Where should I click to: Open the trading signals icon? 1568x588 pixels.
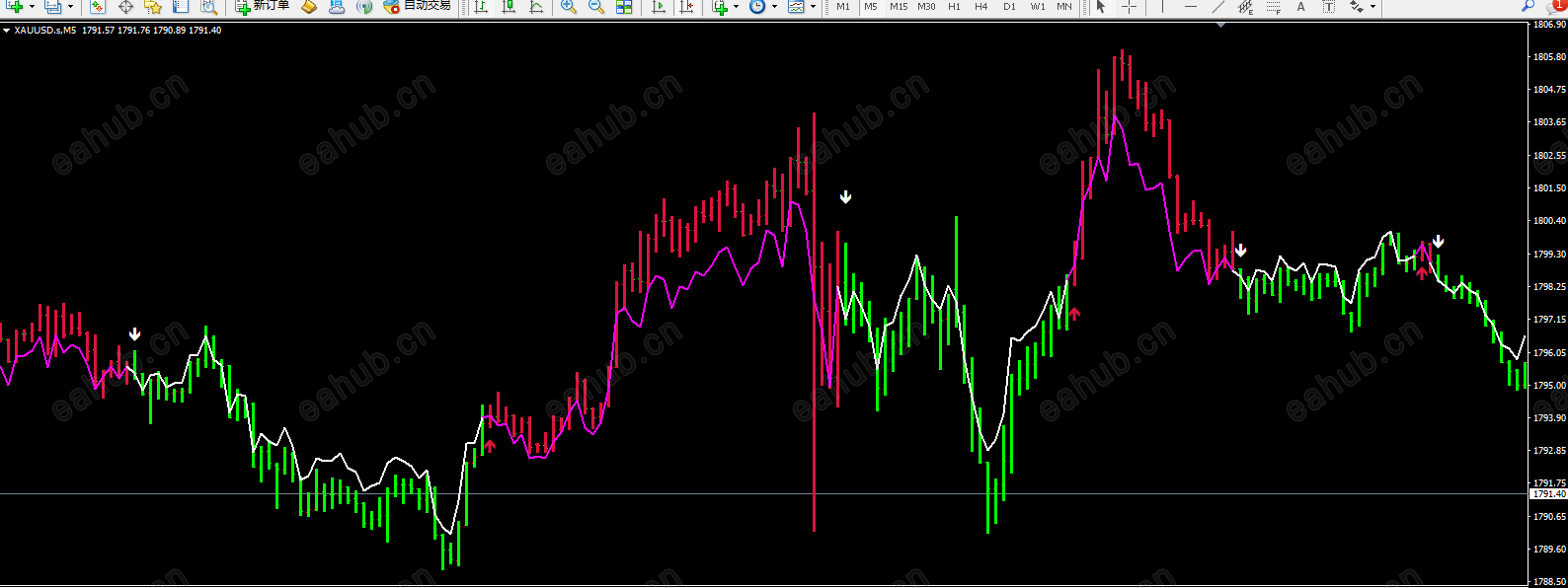(364, 6)
